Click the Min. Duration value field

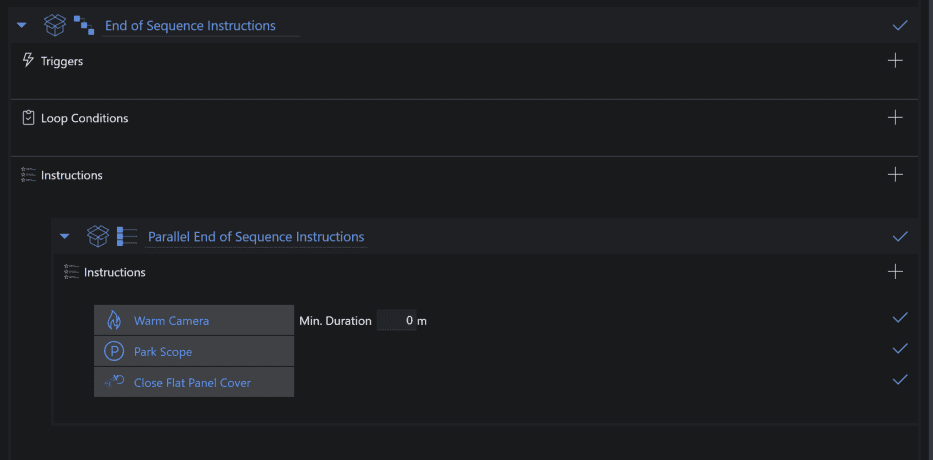pyautogui.click(x=396, y=321)
